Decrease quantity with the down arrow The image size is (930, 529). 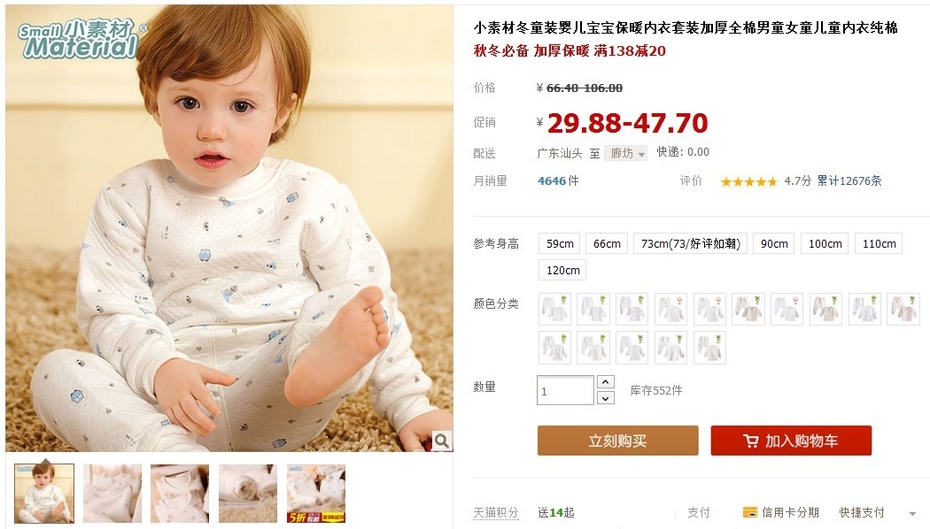coord(605,398)
